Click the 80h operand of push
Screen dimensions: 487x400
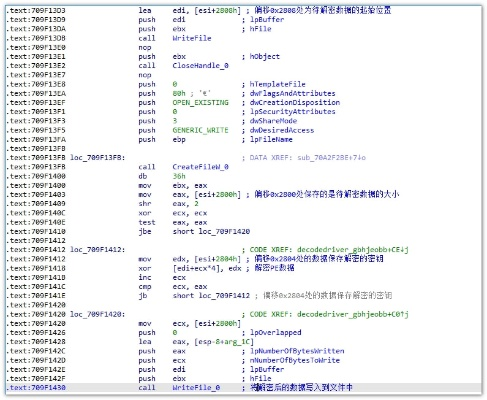coord(179,93)
